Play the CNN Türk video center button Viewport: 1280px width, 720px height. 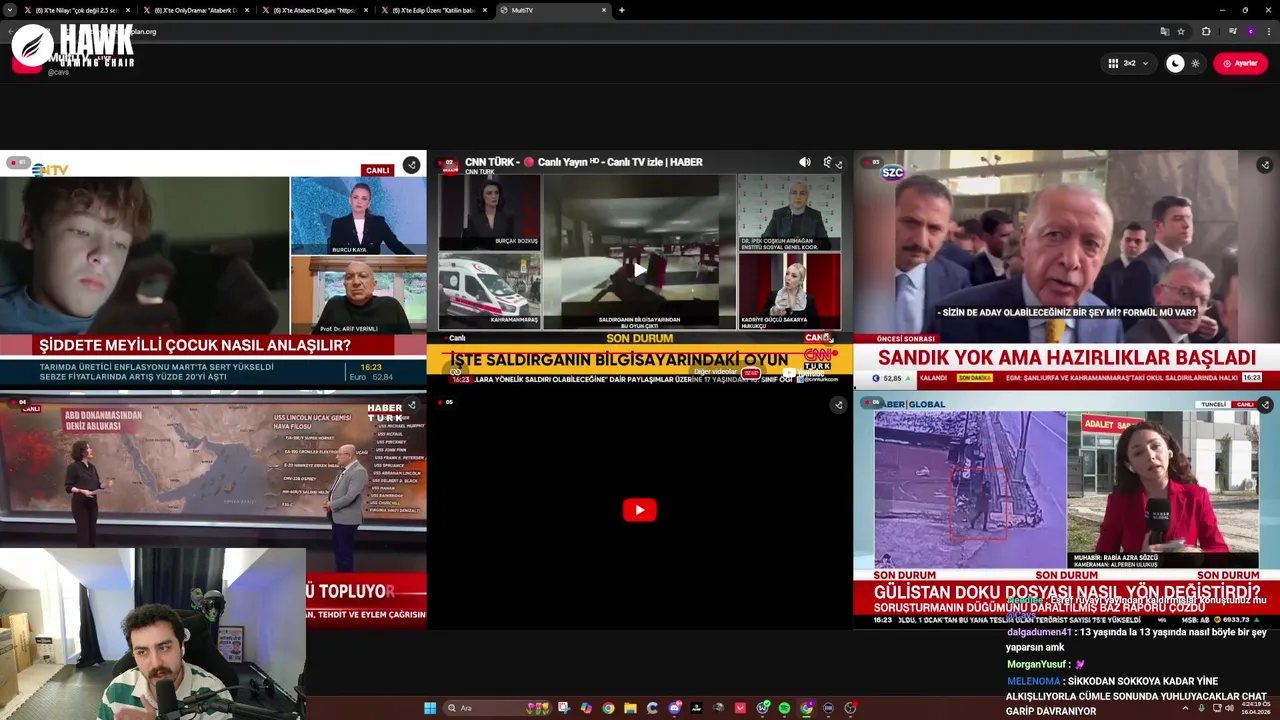pos(640,270)
